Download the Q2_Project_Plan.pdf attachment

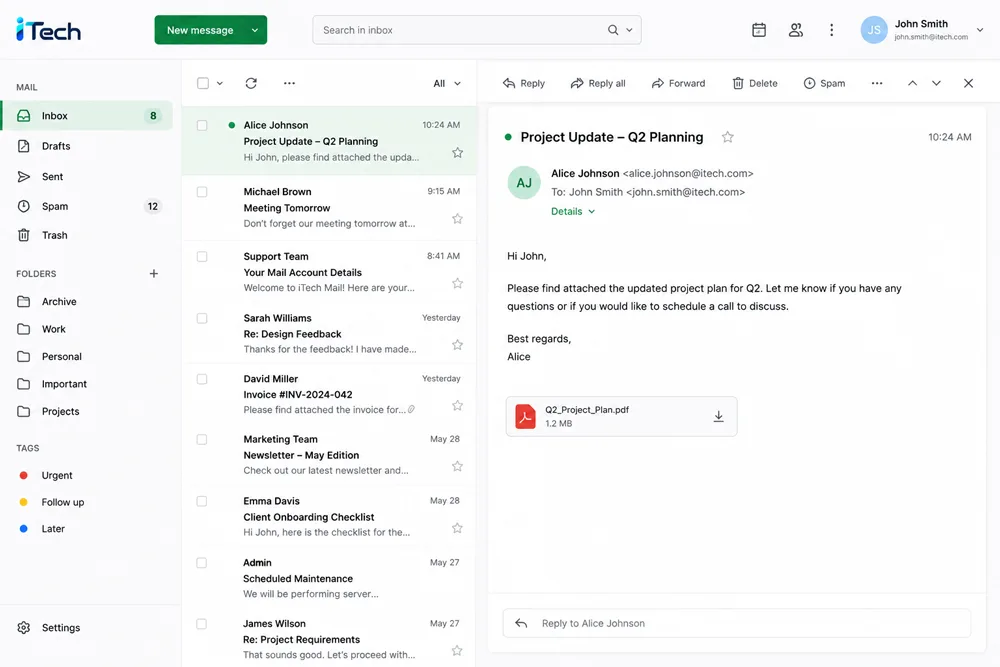point(718,416)
